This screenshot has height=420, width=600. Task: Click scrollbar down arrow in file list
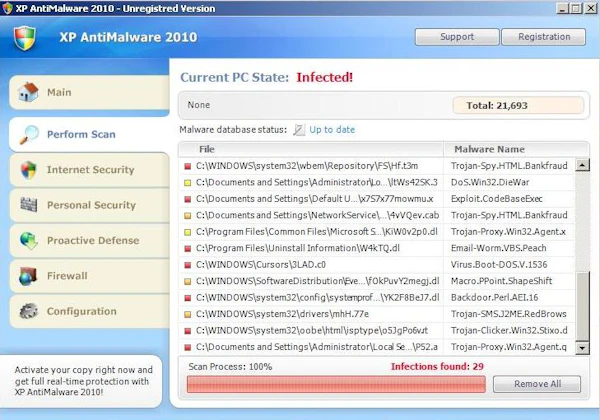click(x=582, y=348)
